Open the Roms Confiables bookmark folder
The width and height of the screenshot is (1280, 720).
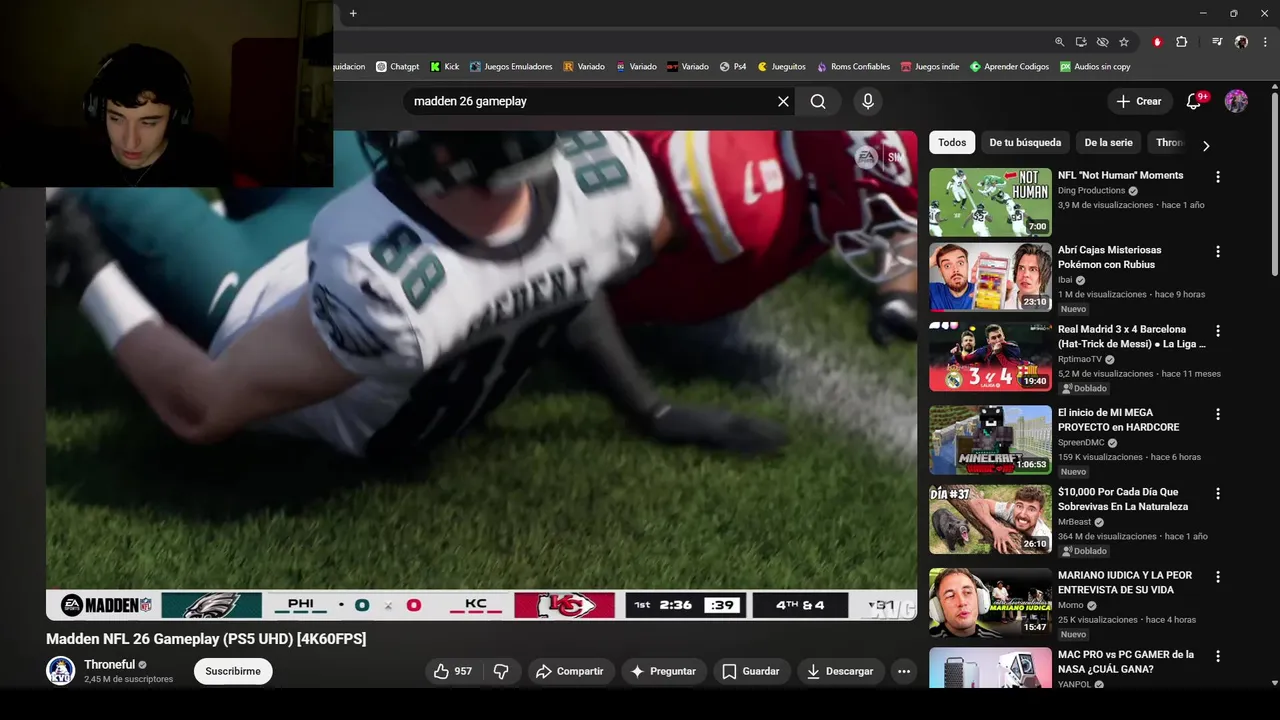853,67
